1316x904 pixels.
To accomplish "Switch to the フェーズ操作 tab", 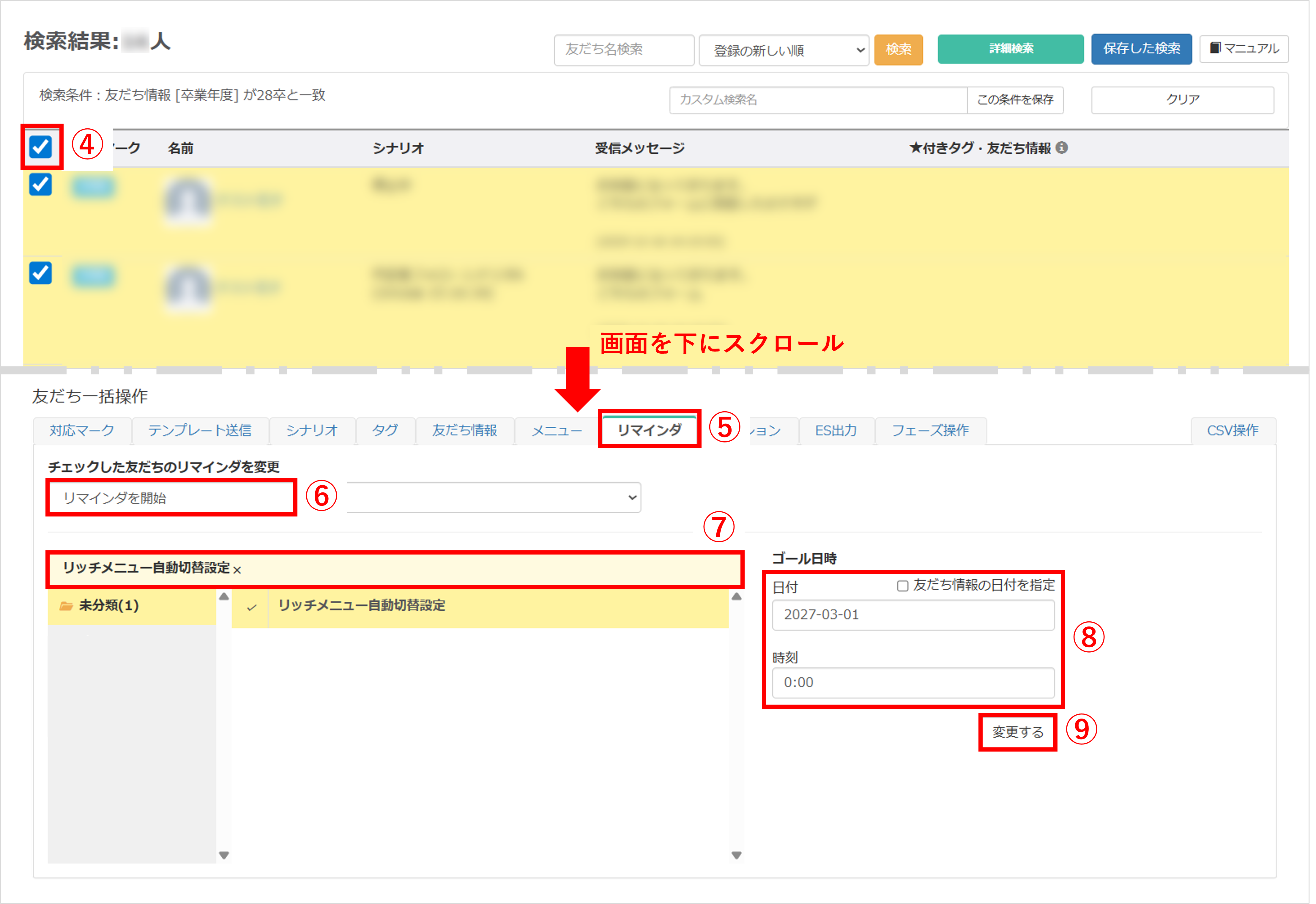I will [931, 431].
